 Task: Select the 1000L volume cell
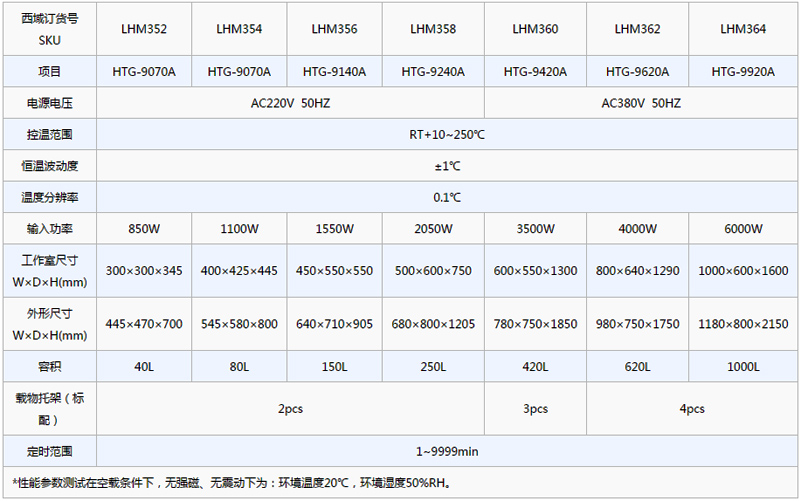click(x=743, y=367)
